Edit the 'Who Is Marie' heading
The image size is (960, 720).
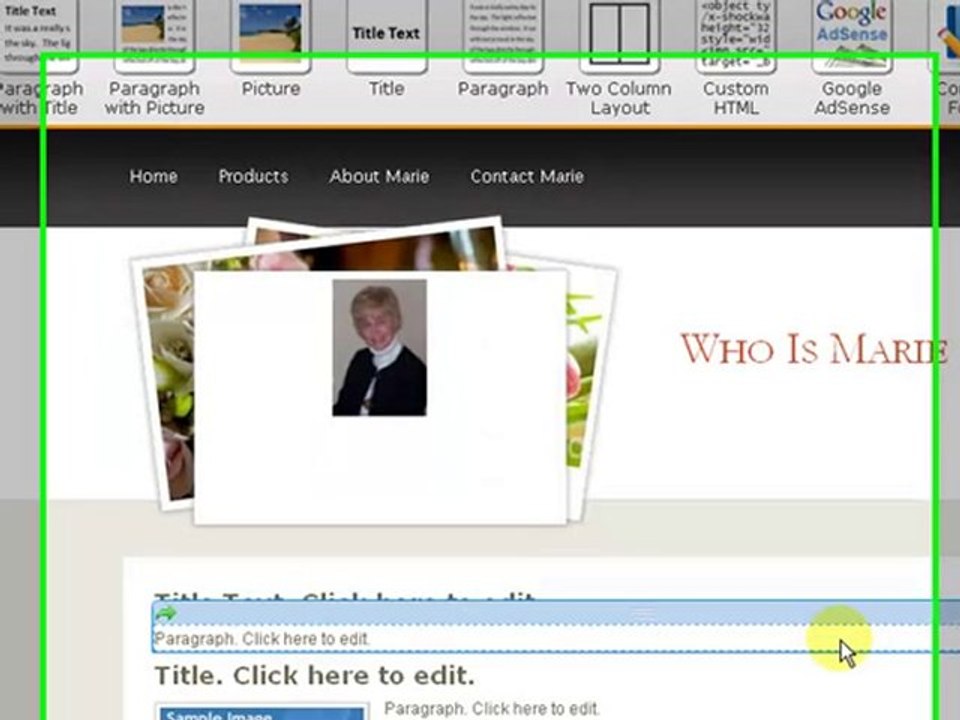[814, 349]
